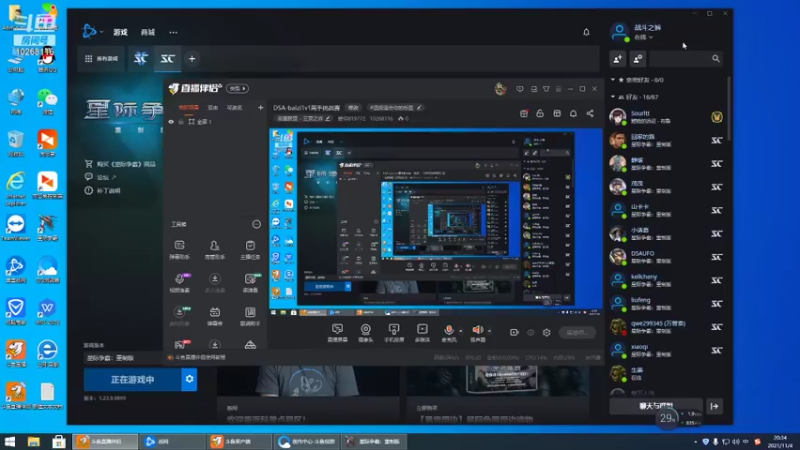Add screen capture source
The width and height of the screenshot is (800, 450).
(x=337, y=333)
